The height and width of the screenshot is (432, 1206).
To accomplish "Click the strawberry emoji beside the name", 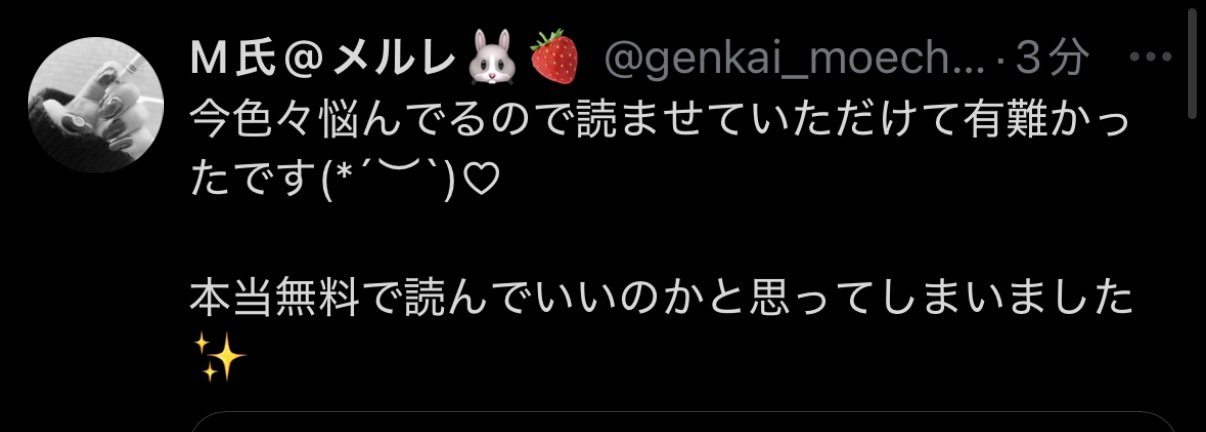I will click(x=552, y=62).
